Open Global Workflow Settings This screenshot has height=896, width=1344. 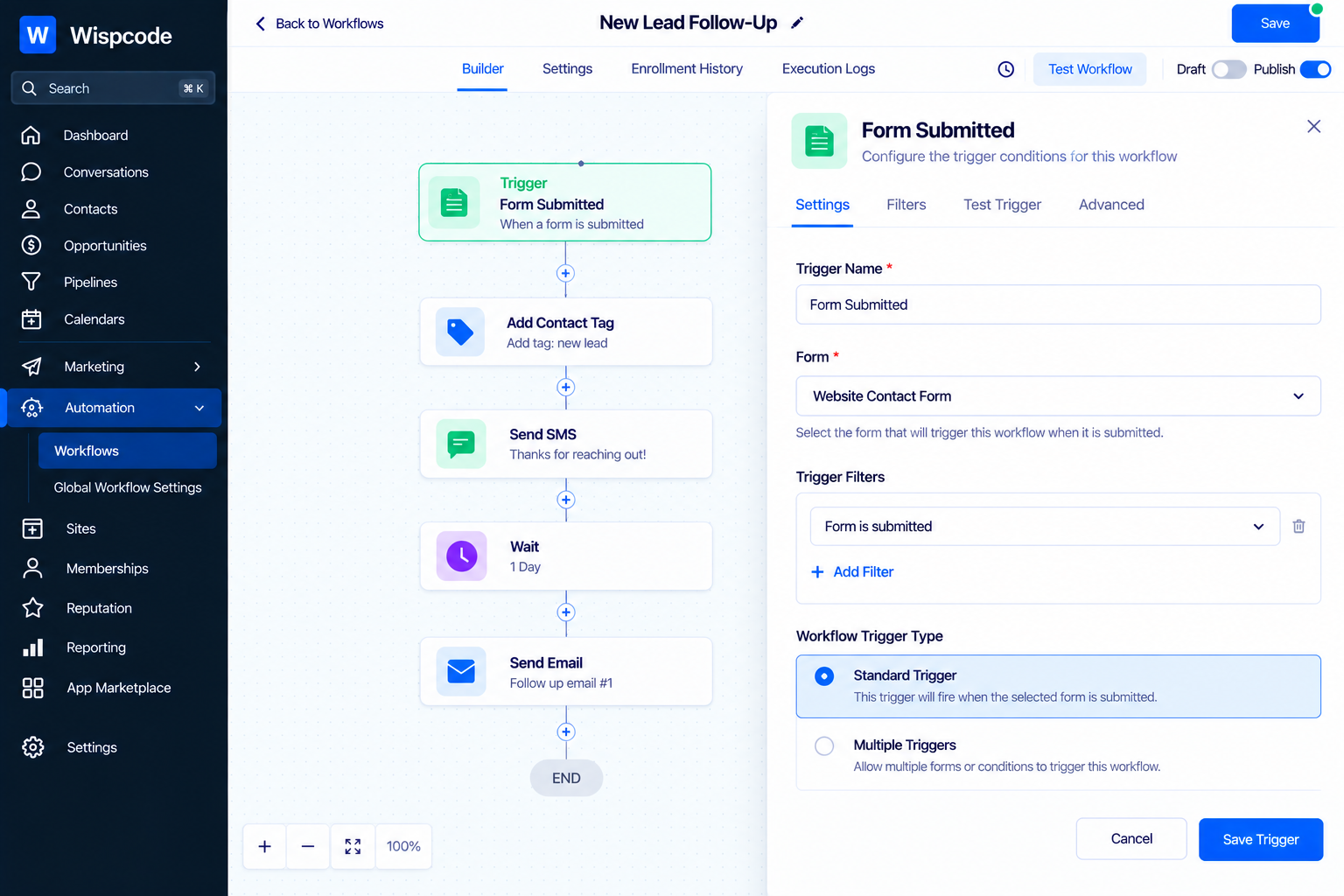[x=128, y=487]
